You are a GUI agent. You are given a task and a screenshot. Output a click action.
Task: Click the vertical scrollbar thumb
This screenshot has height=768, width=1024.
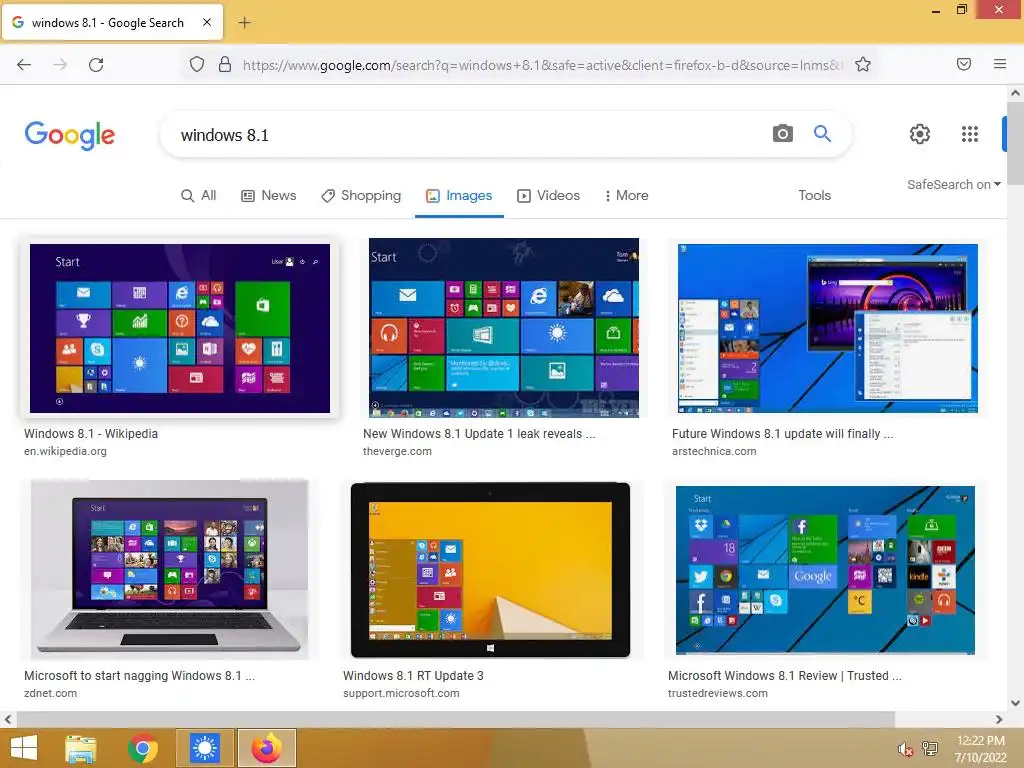pyautogui.click(x=1016, y=143)
